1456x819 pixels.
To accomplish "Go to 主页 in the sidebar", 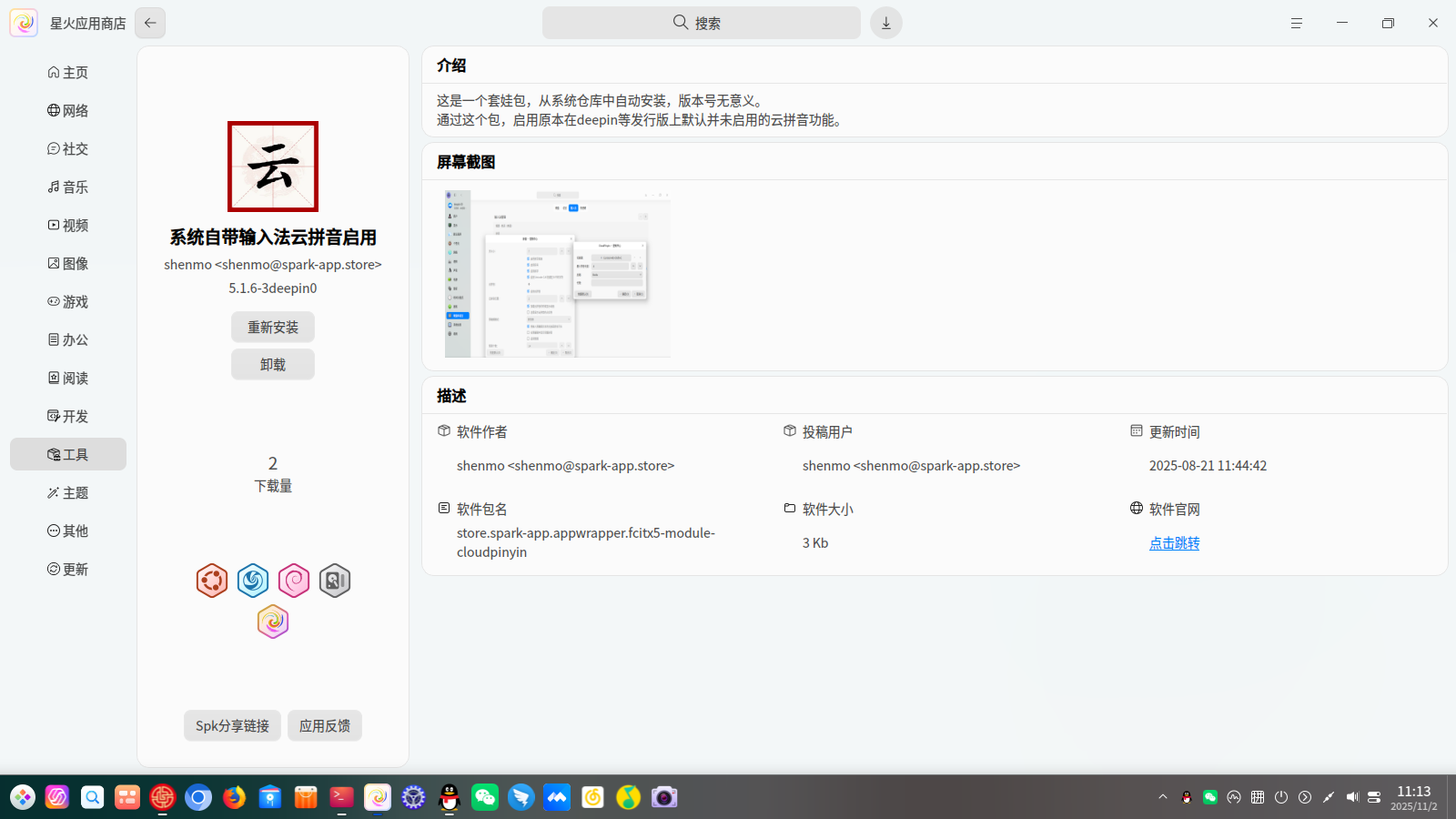I will [x=68, y=73].
